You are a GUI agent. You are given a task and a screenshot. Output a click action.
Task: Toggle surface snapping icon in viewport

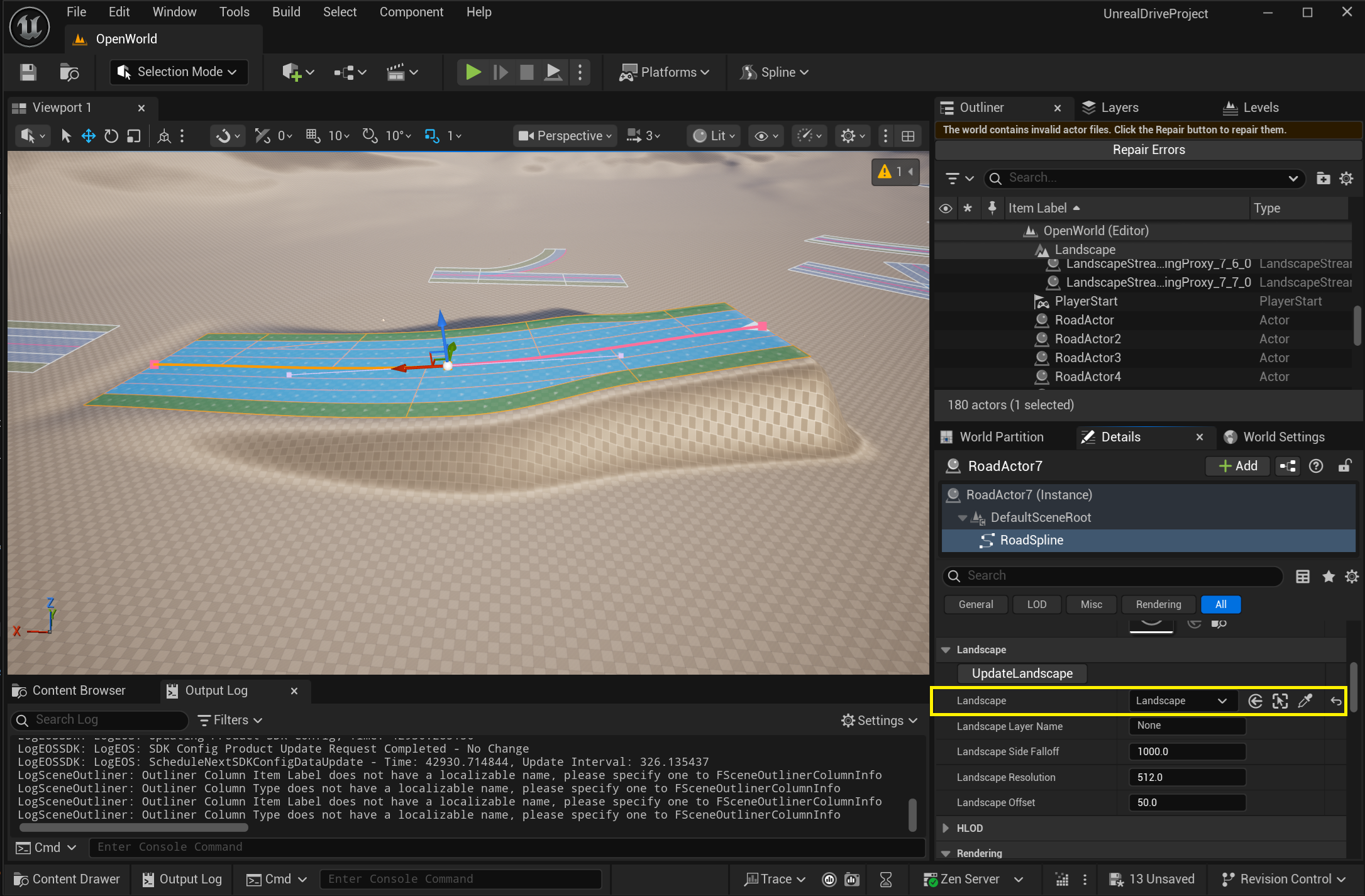coord(262,136)
